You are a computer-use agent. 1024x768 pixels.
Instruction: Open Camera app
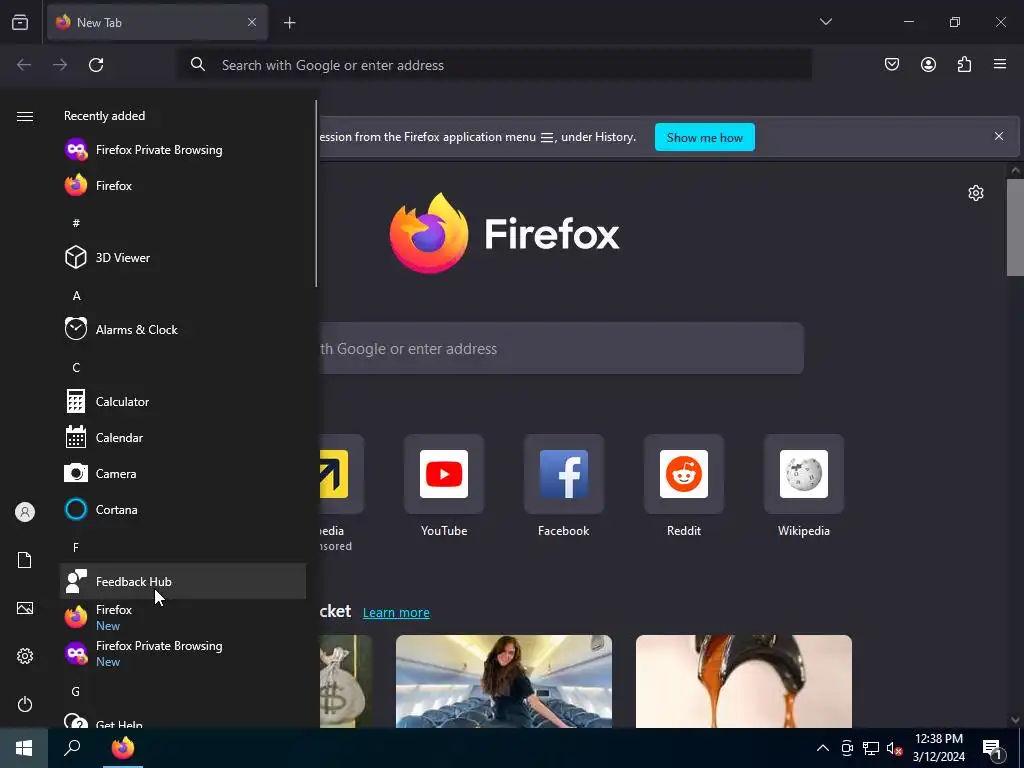pyautogui.click(x=183, y=473)
